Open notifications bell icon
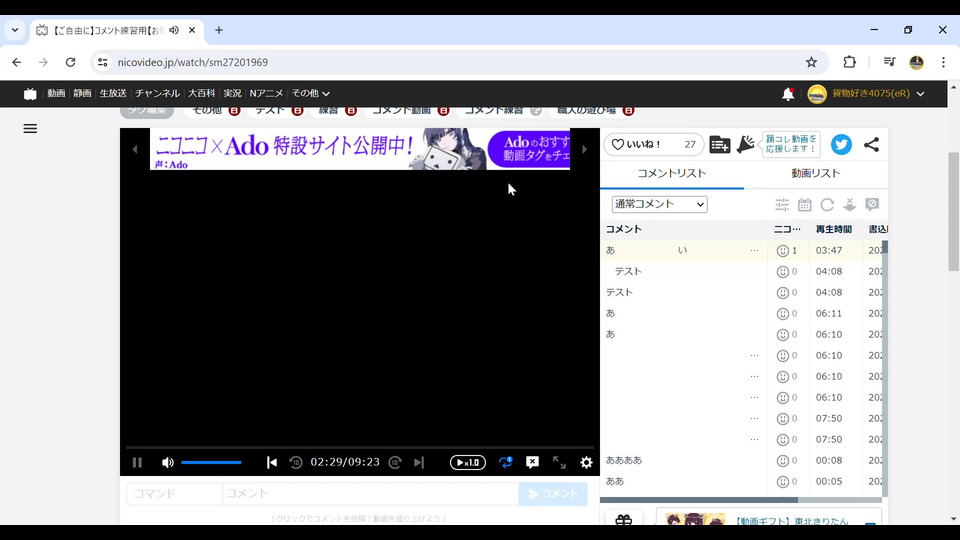The width and height of the screenshot is (960, 540). click(x=788, y=94)
